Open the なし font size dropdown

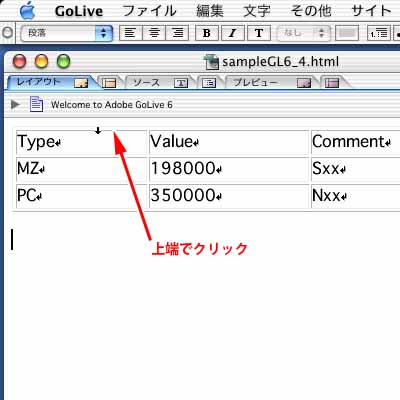(x=304, y=33)
